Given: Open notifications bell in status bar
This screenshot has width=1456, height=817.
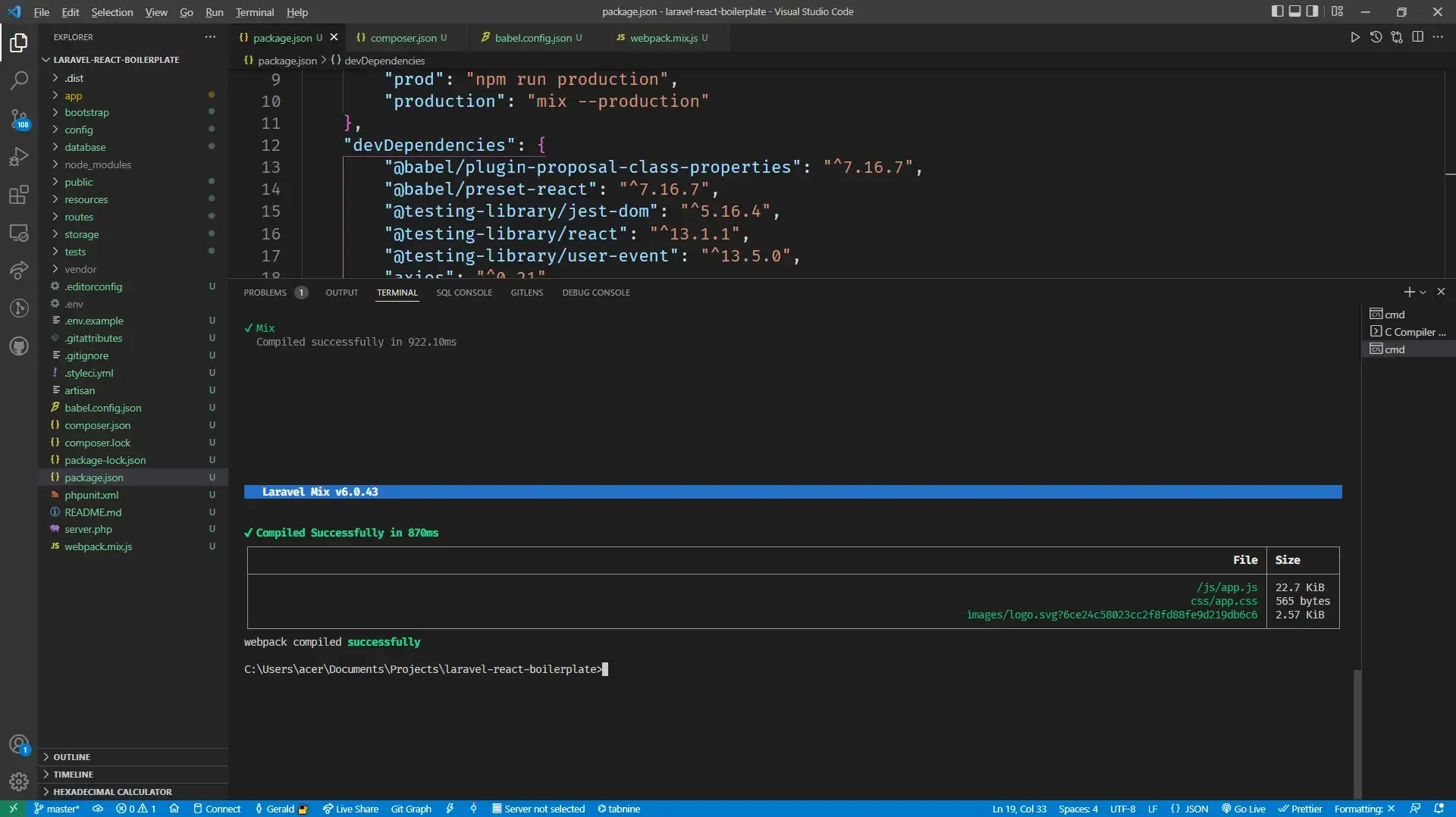Looking at the screenshot, I should pos(1439,809).
